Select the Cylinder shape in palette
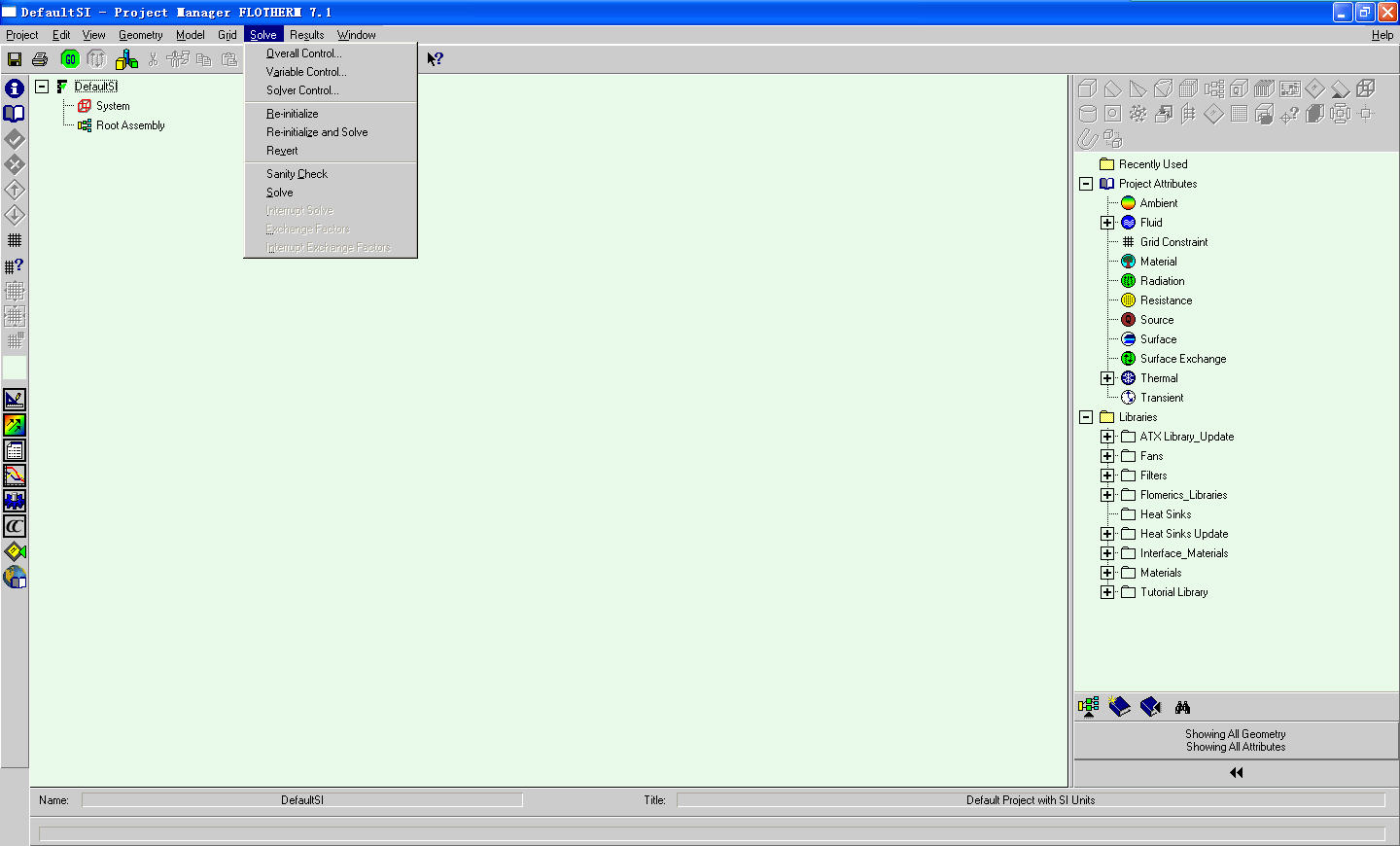Viewport: 1400px width, 846px height. coord(1088,114)
